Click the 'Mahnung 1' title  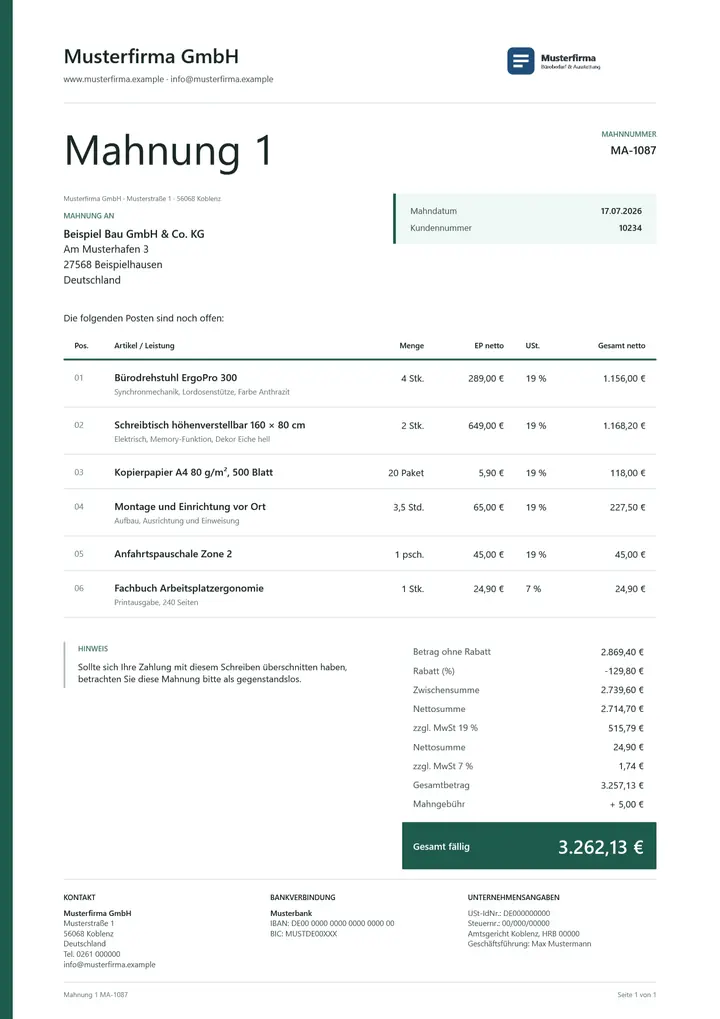coord(168,151)
